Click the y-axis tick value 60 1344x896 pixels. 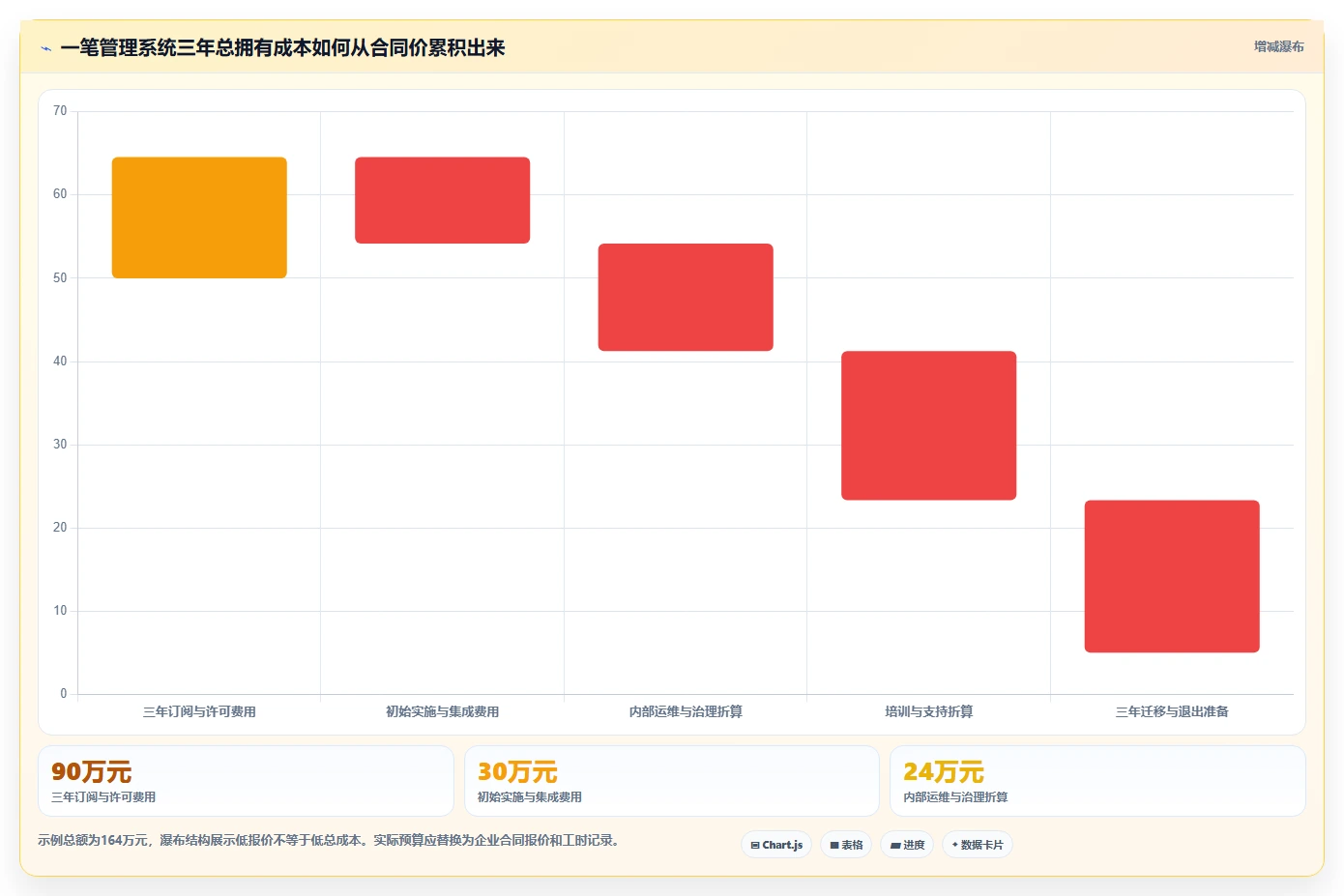pyautogui.click(x=60, y=194)
